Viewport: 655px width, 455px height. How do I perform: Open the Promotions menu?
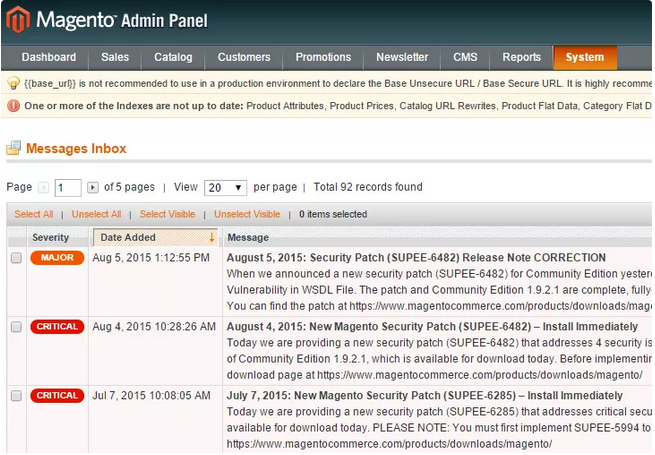[323, 57]
